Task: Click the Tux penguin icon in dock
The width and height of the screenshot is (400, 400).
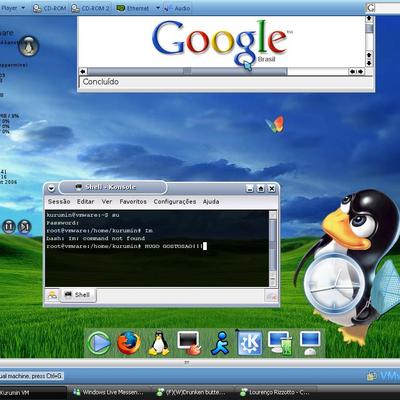Action: pyautogui.click(x=158, y=343)
